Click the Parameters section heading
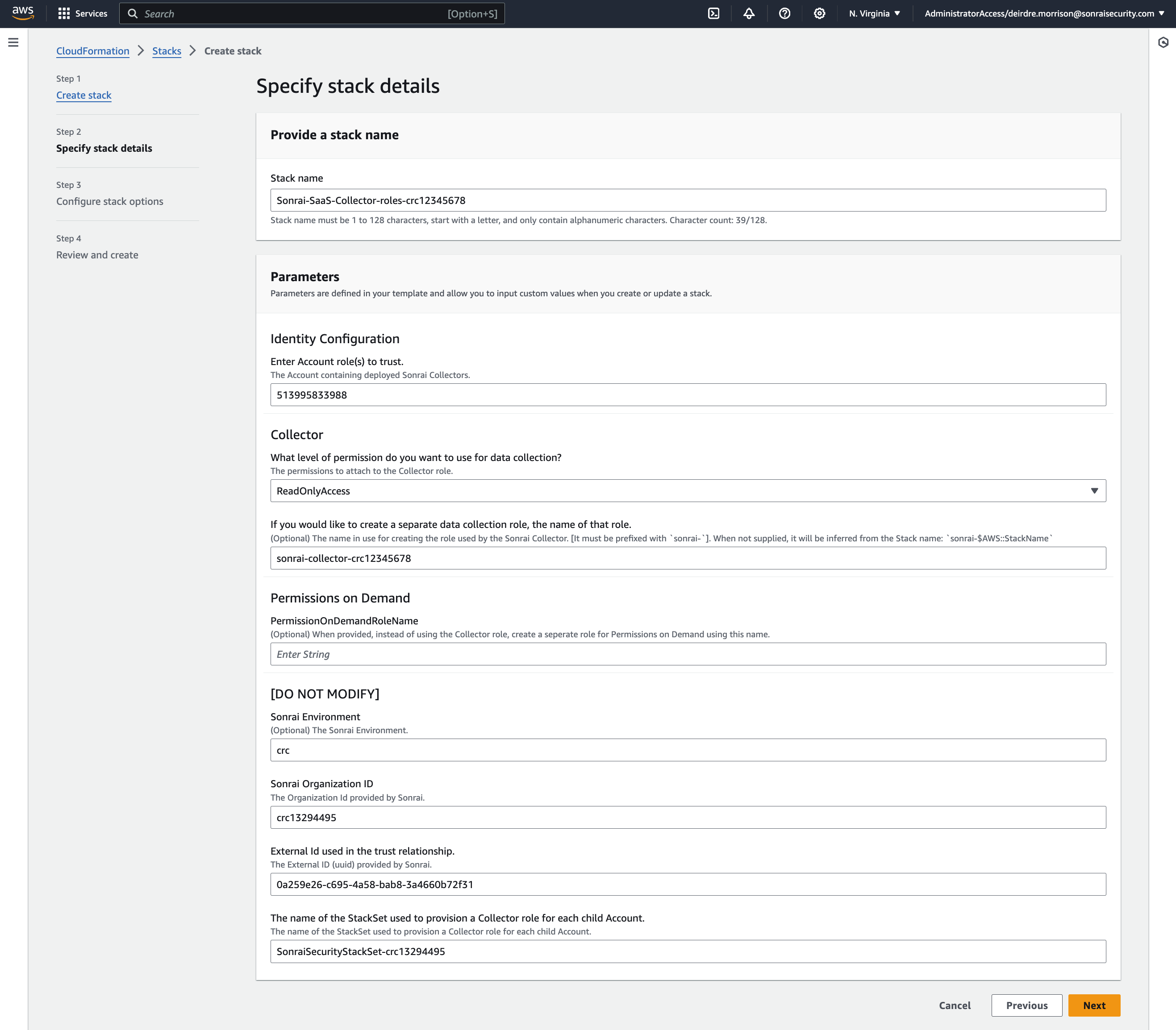The image size is (1176, 1030). click(305, 277)
